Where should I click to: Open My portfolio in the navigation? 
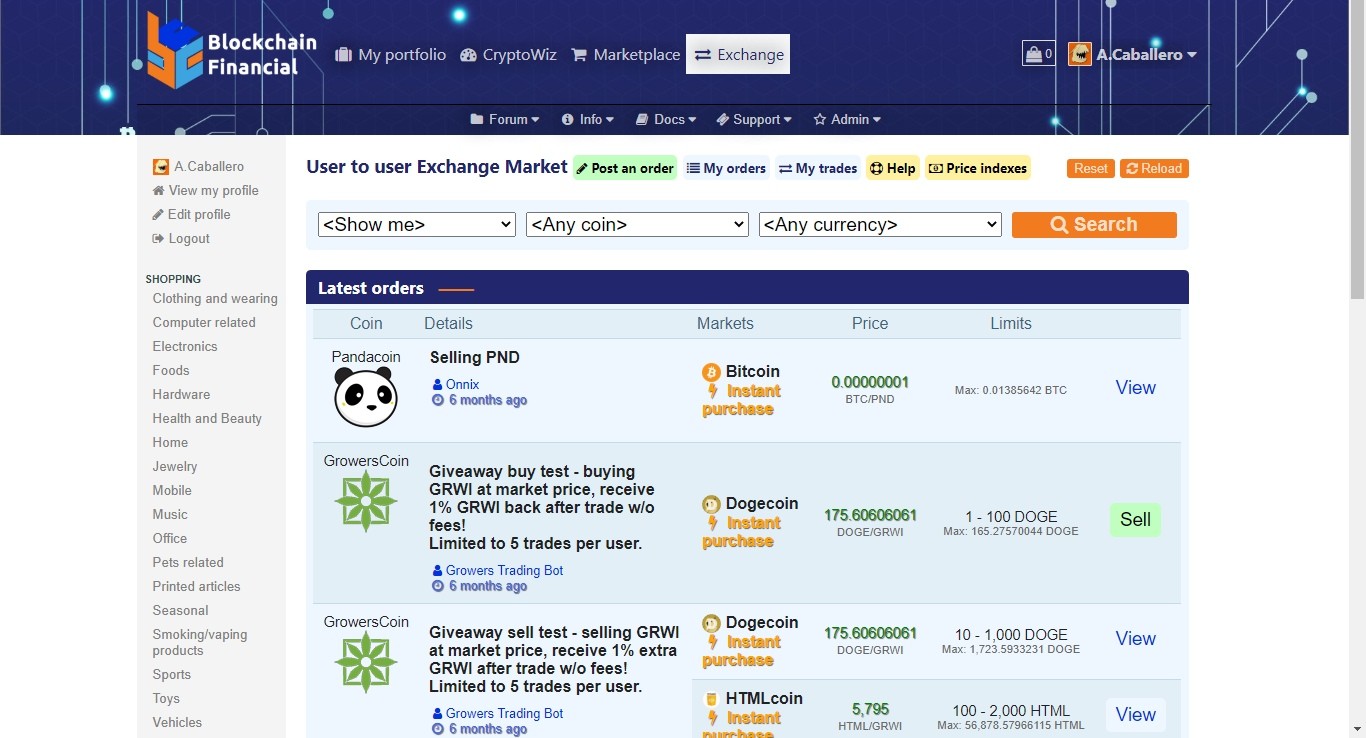coord(390,54)
